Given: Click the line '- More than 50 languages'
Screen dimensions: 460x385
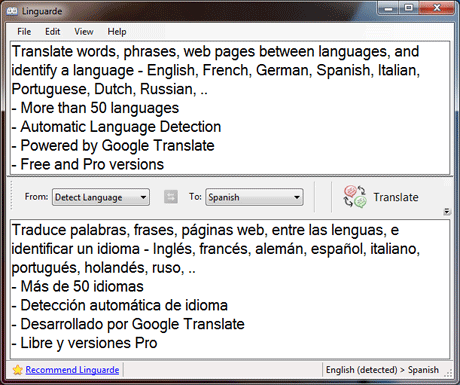Looking at the screenshot, I should point(95,108).
